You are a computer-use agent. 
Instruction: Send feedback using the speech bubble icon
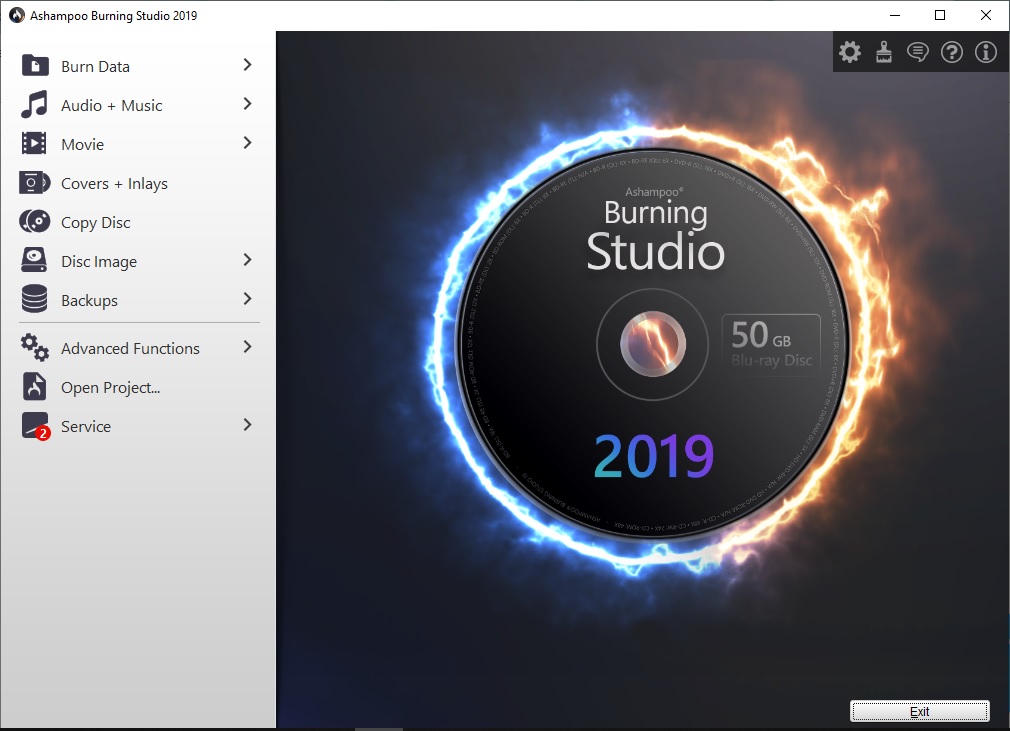(x=917, y=51)
